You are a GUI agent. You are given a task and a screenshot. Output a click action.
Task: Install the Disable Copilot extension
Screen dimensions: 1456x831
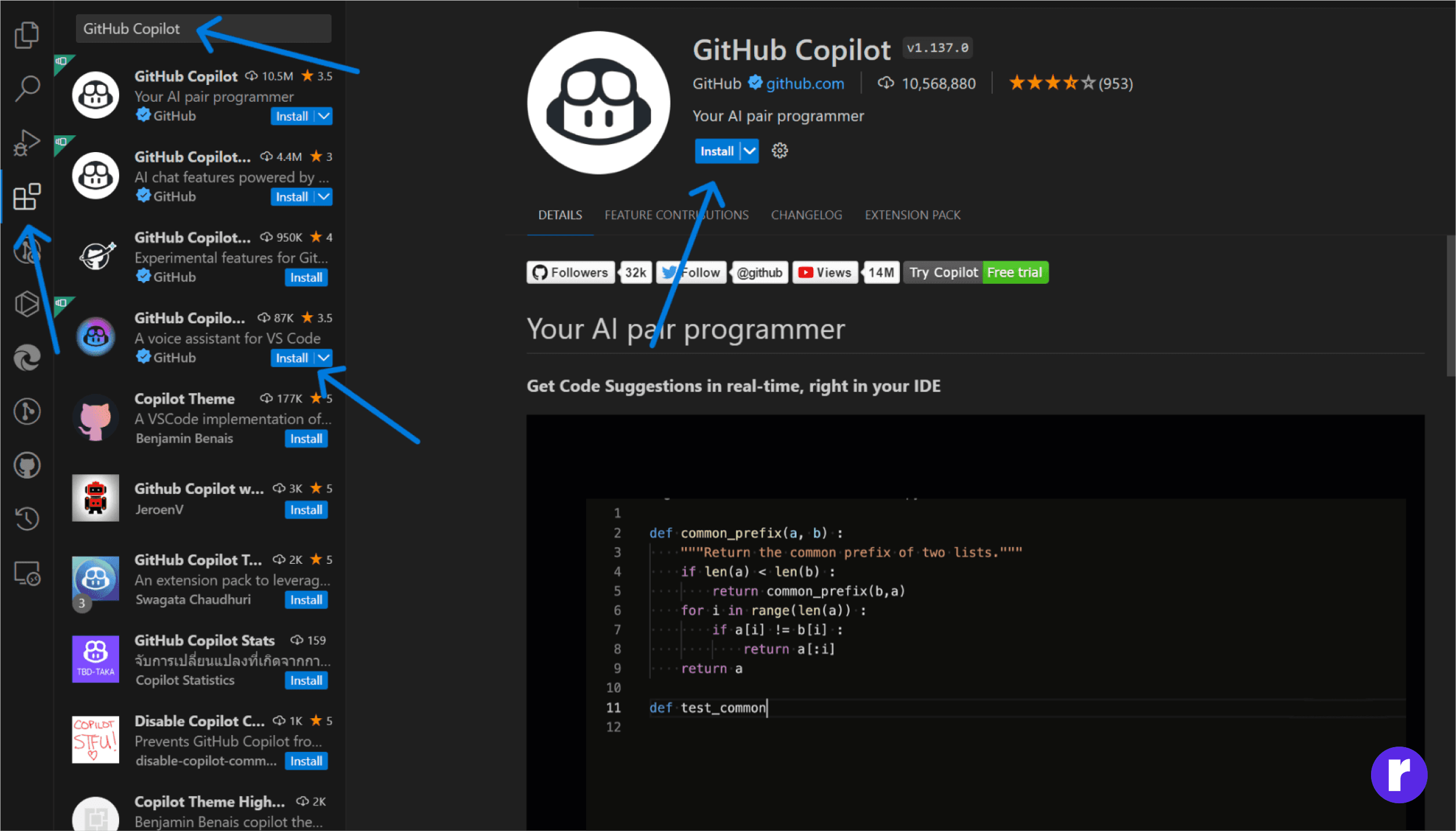pos(306,760)
